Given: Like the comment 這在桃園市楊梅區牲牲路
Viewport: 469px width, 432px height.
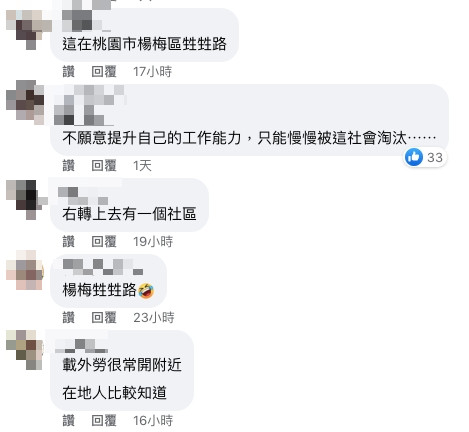Looking at the screenshot, I should tap(69, 72).
